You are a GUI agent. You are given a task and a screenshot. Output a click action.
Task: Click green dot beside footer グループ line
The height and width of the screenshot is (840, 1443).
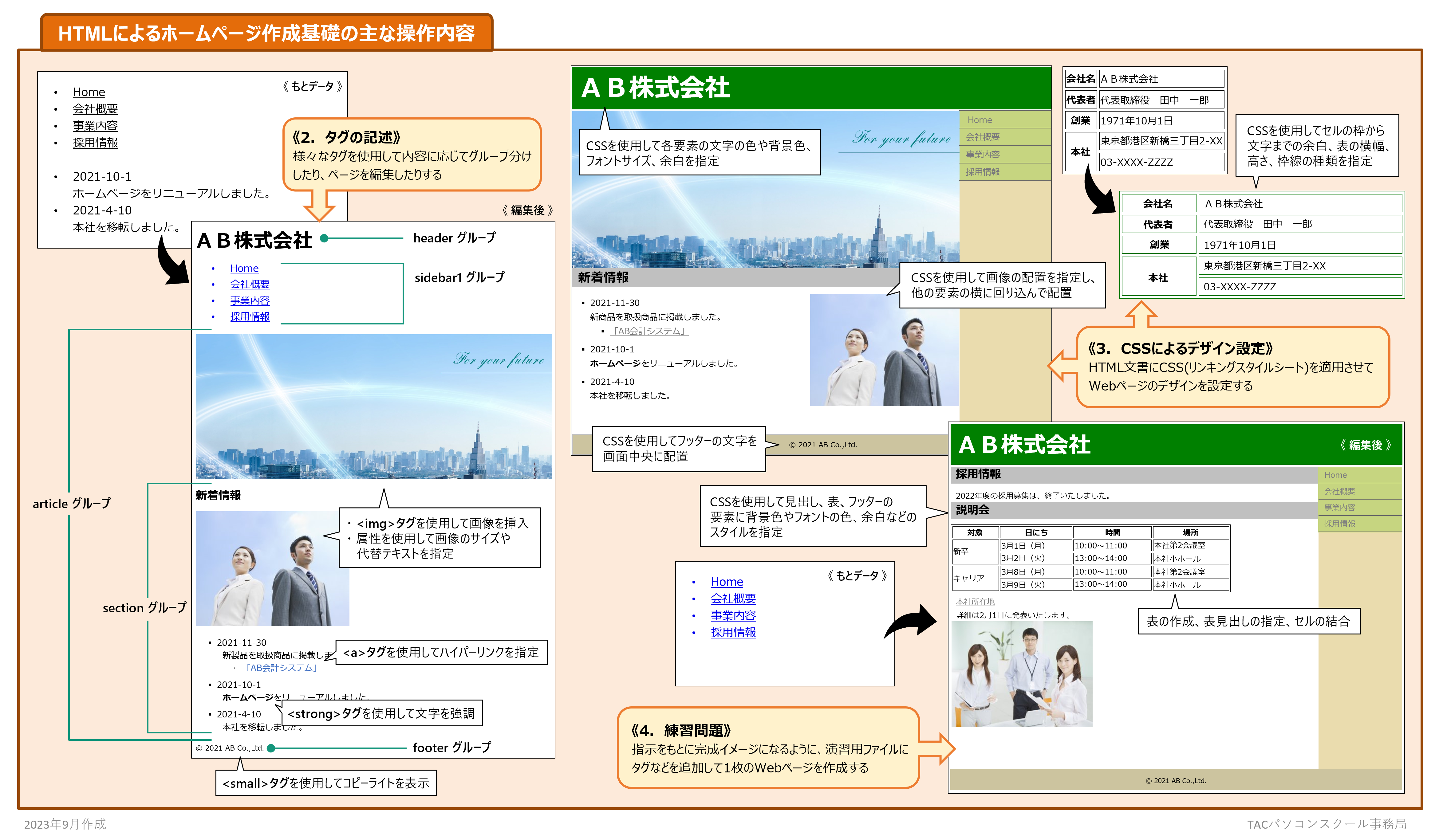coord(271,748)
